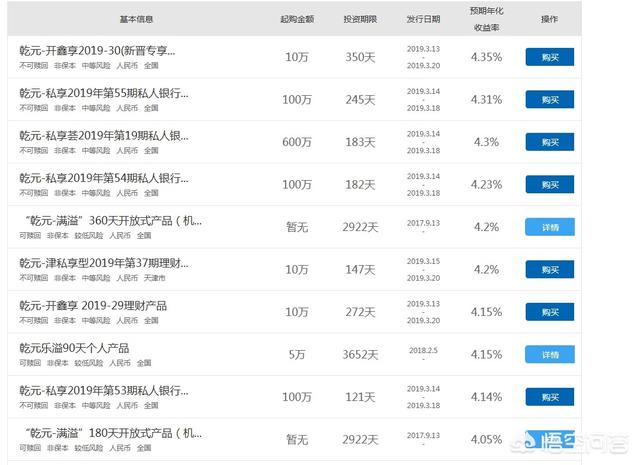Click 4.2% in the 津私享型 row
The width and height of the screenshot is (640, 465).
pos(487,269)
